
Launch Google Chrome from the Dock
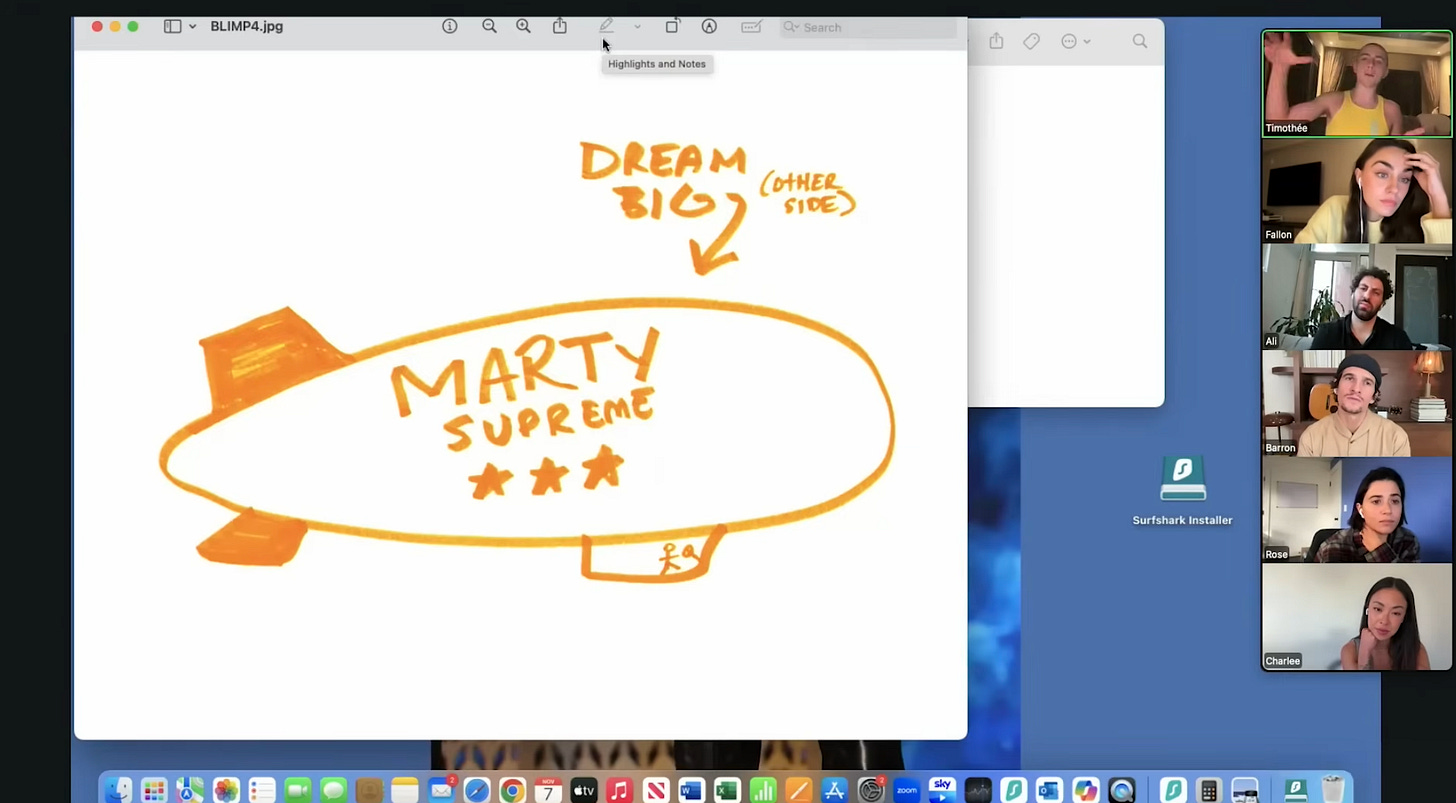[512, 790]
